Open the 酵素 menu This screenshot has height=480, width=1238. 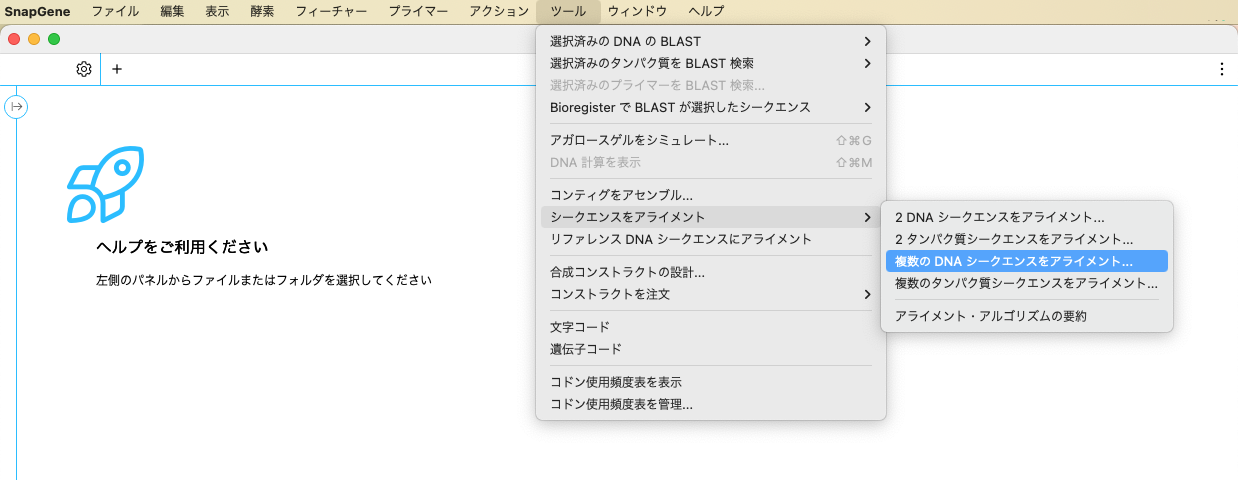tap(262, 11)
